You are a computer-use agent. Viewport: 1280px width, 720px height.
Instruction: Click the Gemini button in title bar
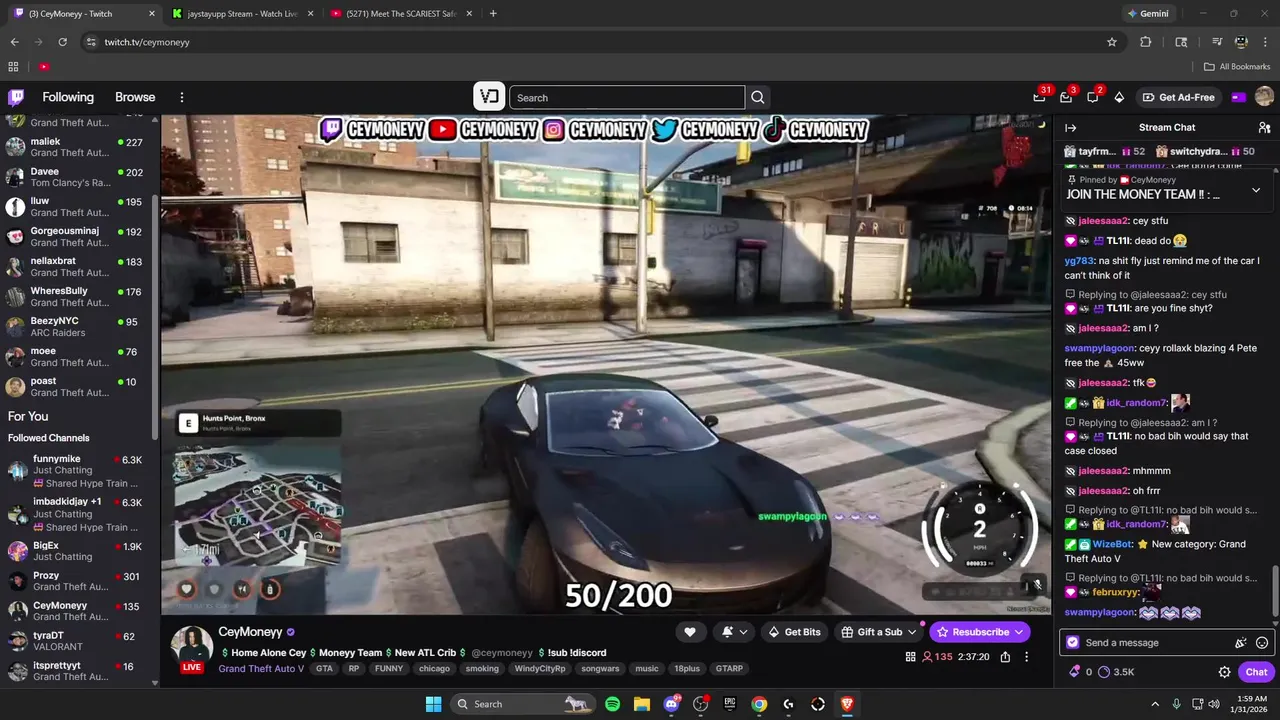(1147, 14)
